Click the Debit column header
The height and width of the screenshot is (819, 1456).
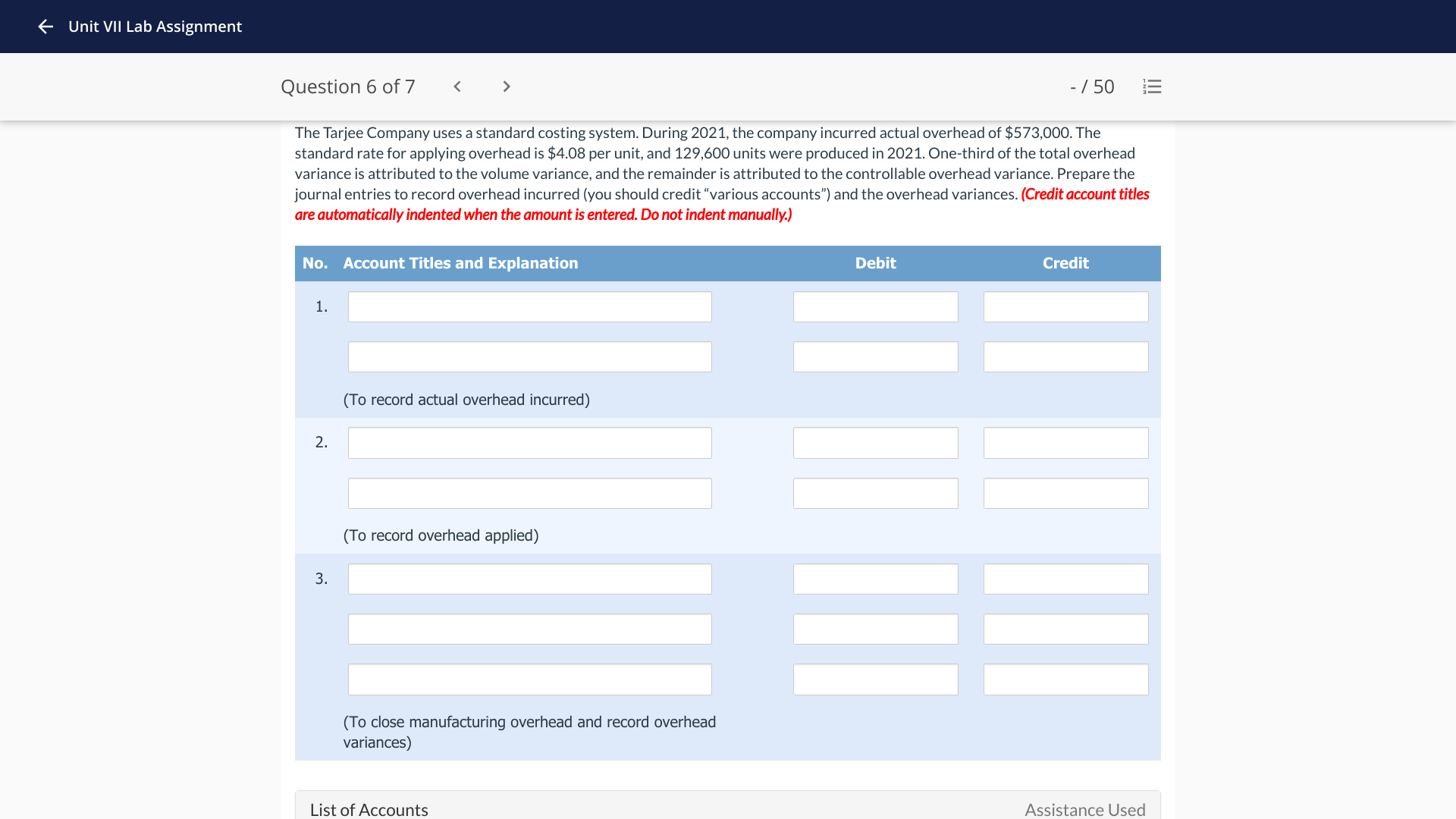[875, 263]
